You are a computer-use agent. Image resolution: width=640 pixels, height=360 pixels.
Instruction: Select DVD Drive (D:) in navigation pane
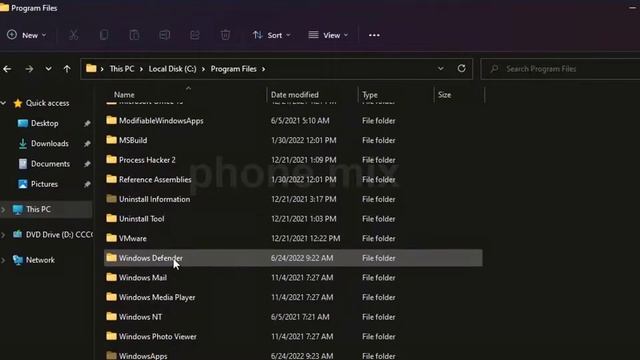click(x=59, y=235)
